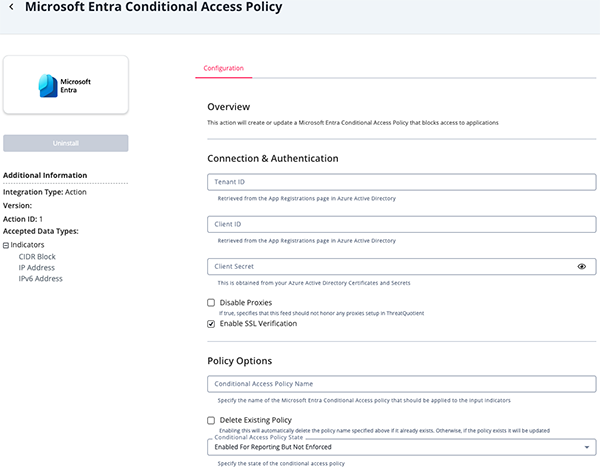The width and height of the screenshot is (600, 468).
Task: Uncheck Enable SSL Verification
Action: [211, 324]
